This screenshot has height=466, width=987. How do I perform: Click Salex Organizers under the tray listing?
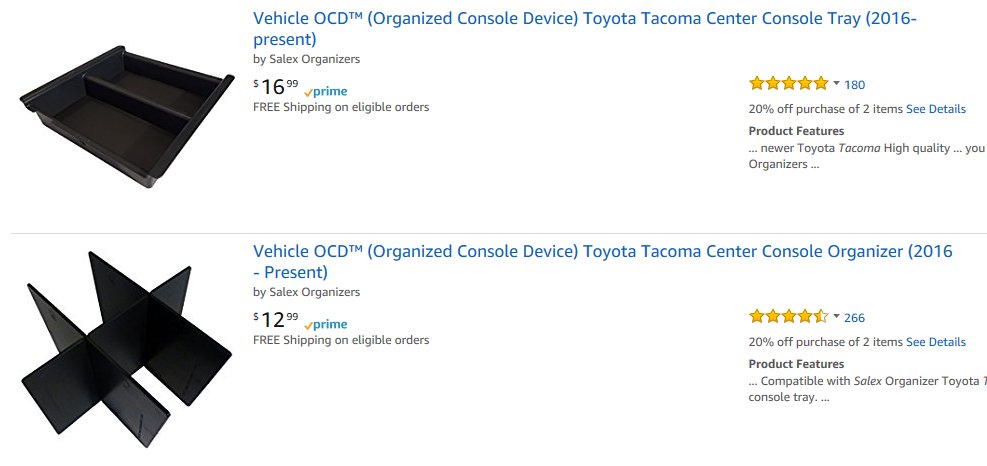[315, 59]
